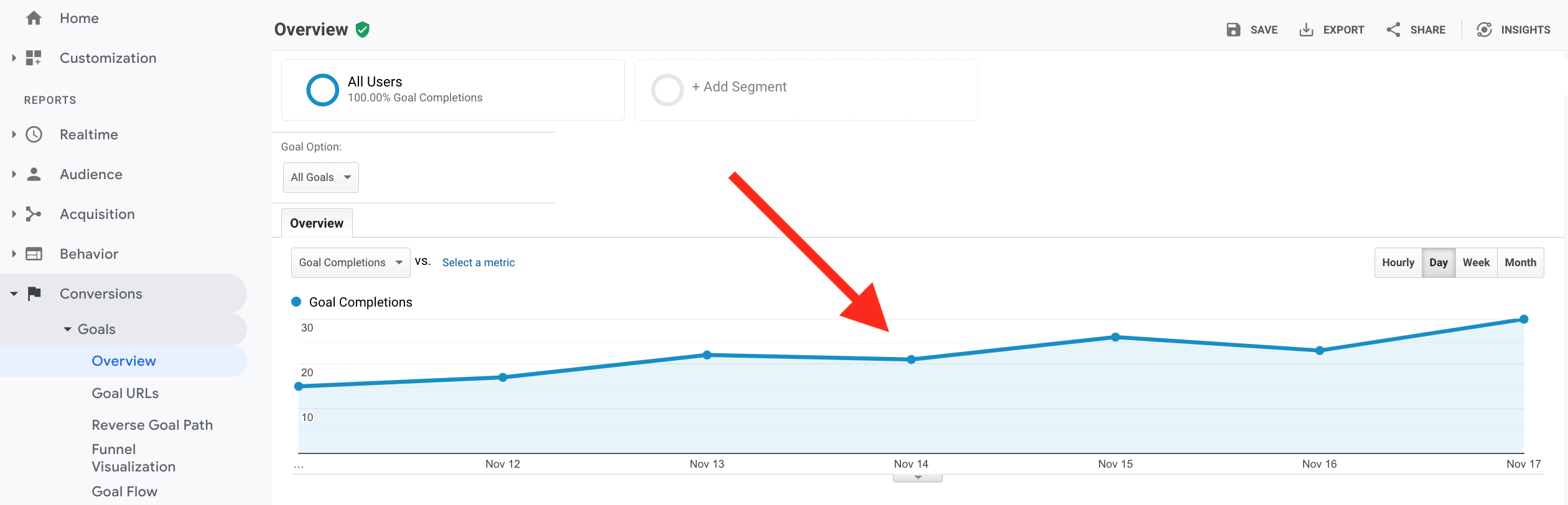
Task: Click Select a metric link
Action: [x=478, y=262]
